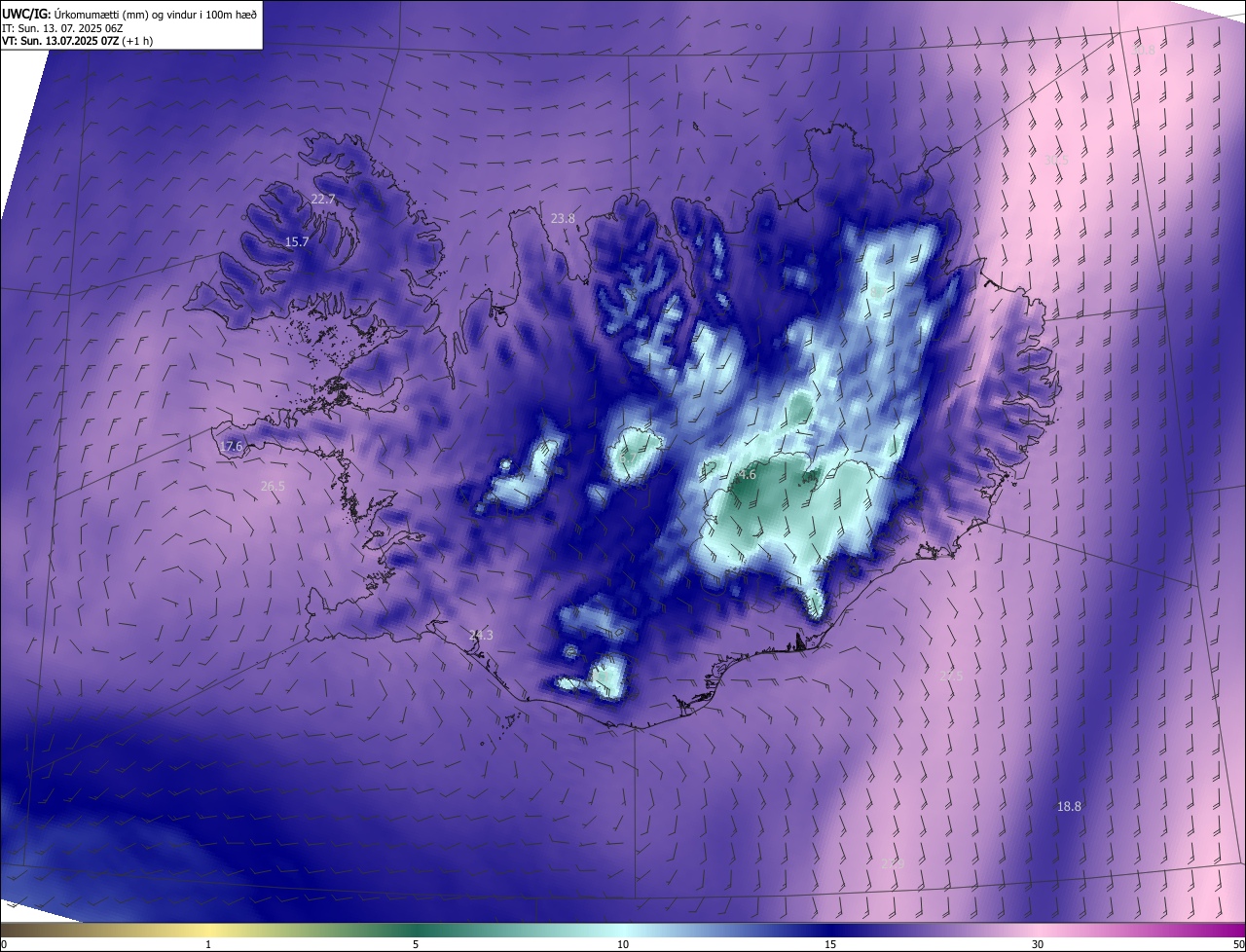Click the color scale tick labeled 30
This screenshot has width=1246, height=952.
tap(1038, 944)
